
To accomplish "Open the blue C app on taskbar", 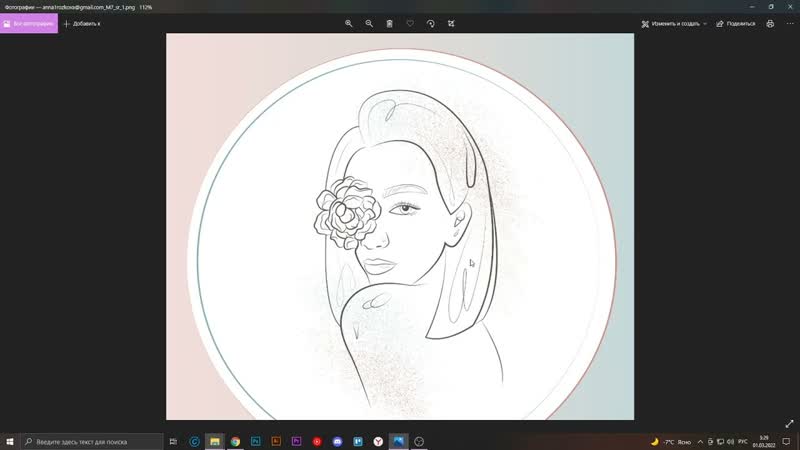I will click(x=194, y=441).
